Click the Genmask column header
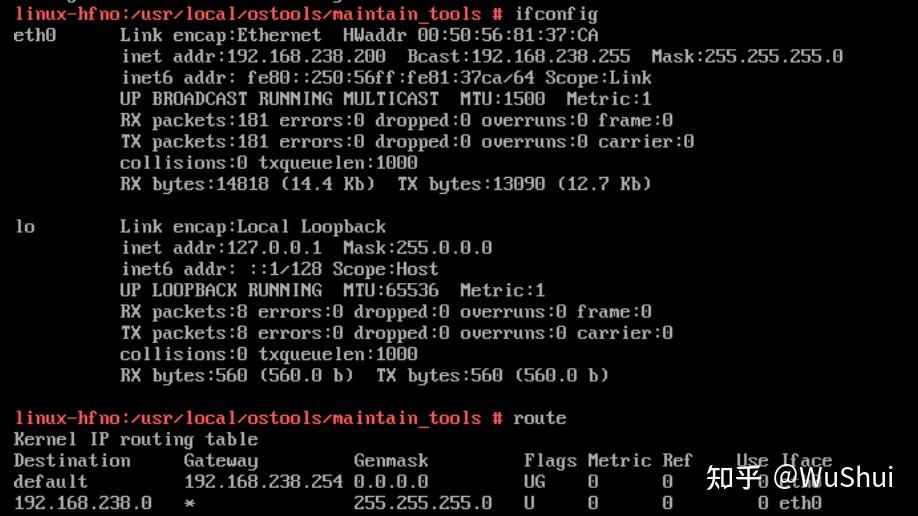The width and height of the screenshot is (918, 516). point(391,461)
